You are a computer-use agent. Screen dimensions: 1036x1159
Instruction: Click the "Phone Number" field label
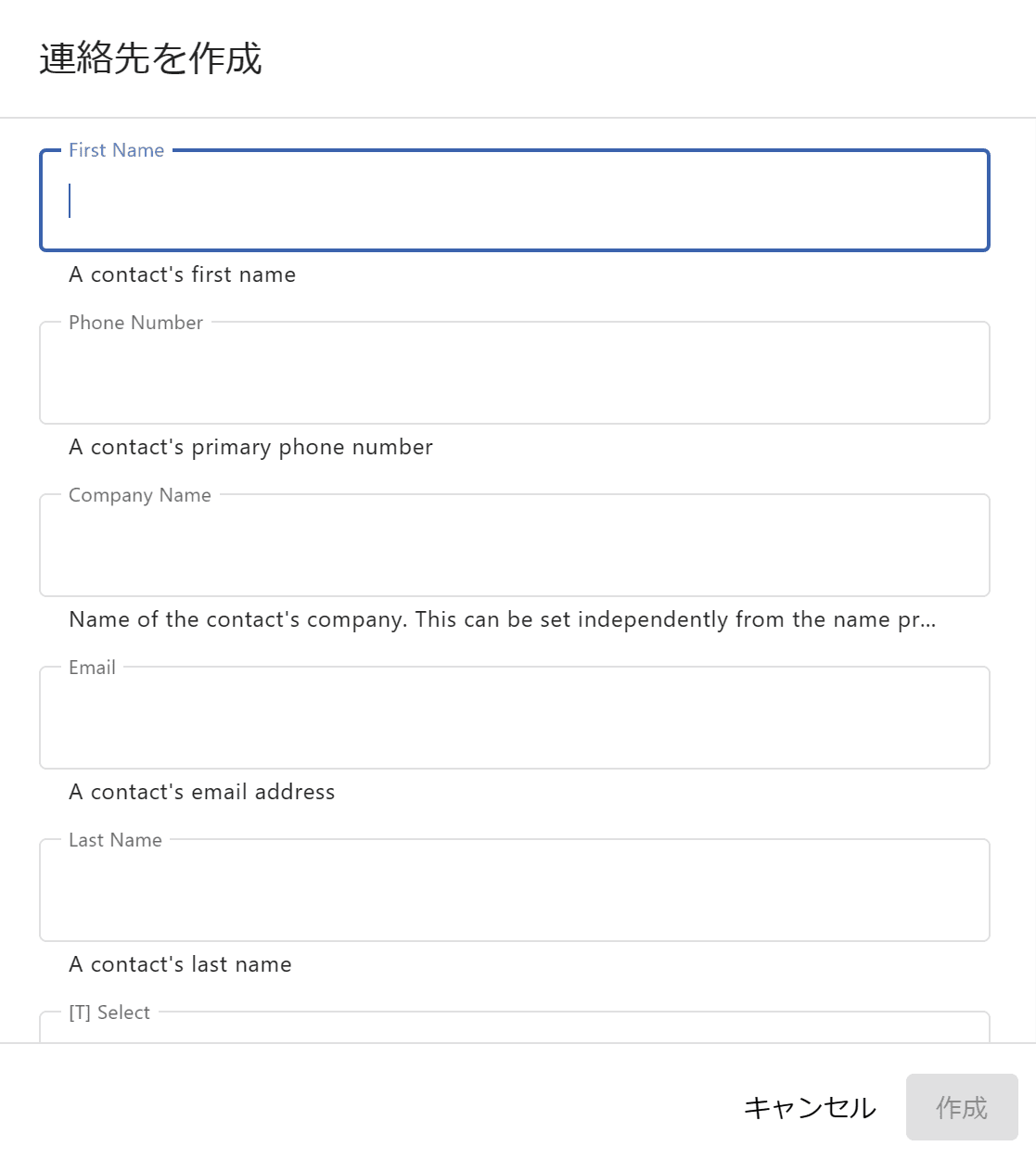tap(135, 323)
